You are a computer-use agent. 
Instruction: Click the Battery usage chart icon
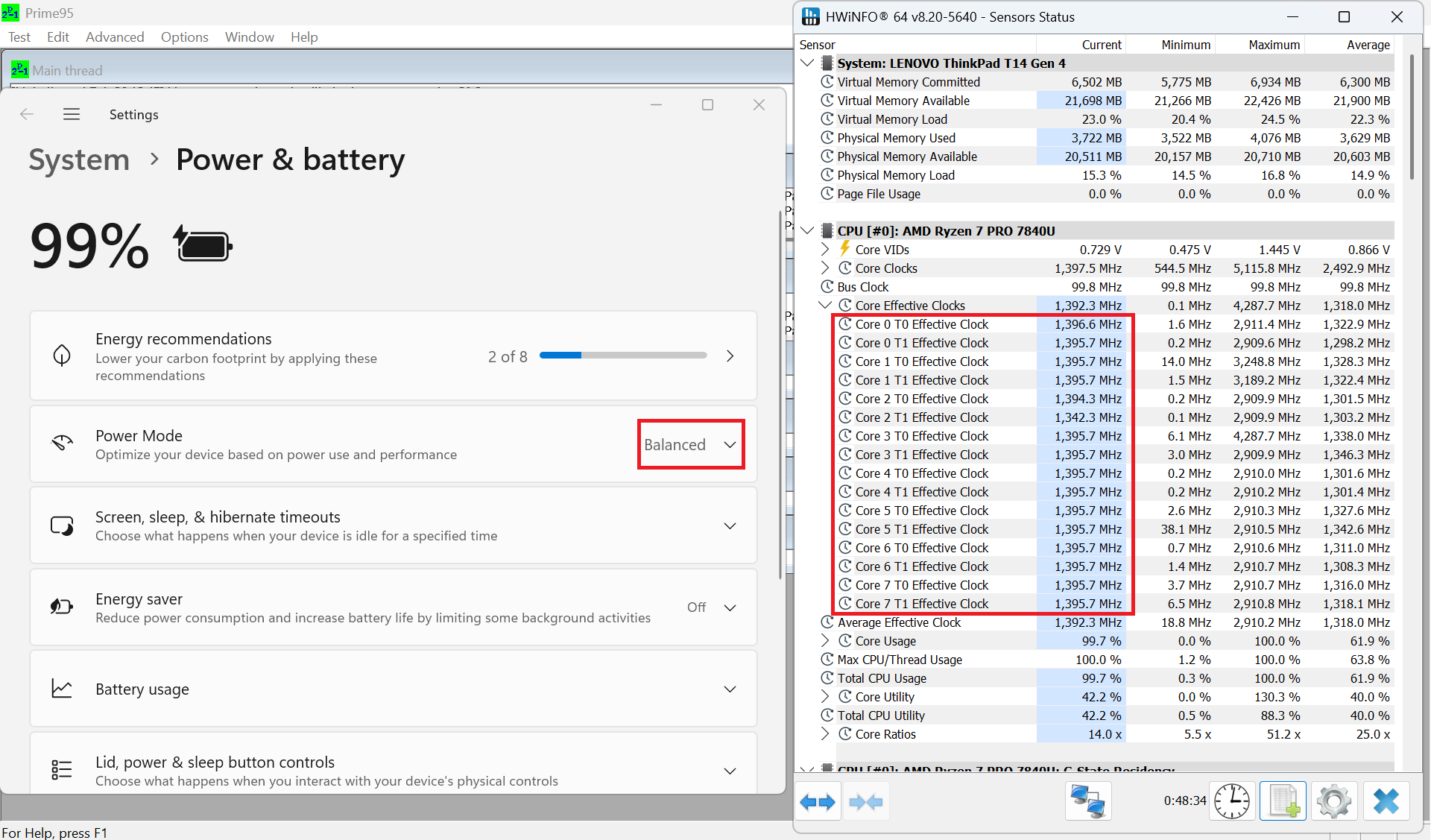(x=62, y=689)
